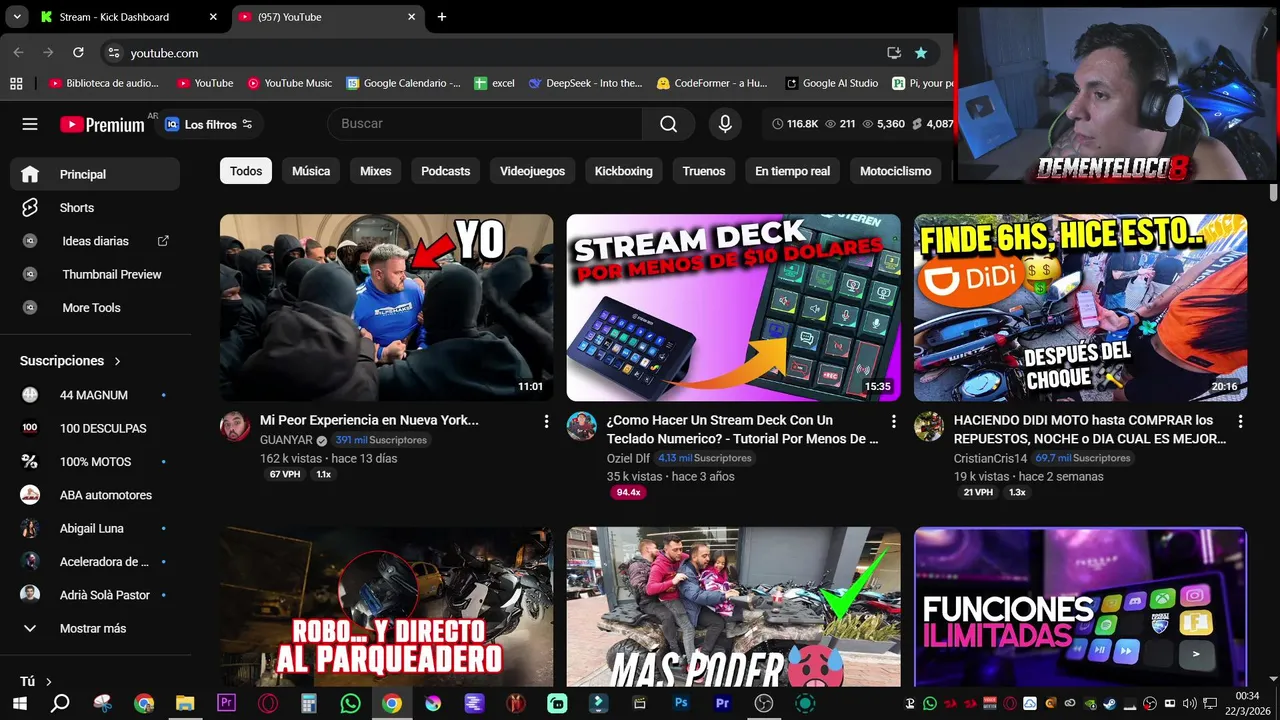Select the Kickboxing filter chip
The image size is (1280, 720).
pos(624,171)
